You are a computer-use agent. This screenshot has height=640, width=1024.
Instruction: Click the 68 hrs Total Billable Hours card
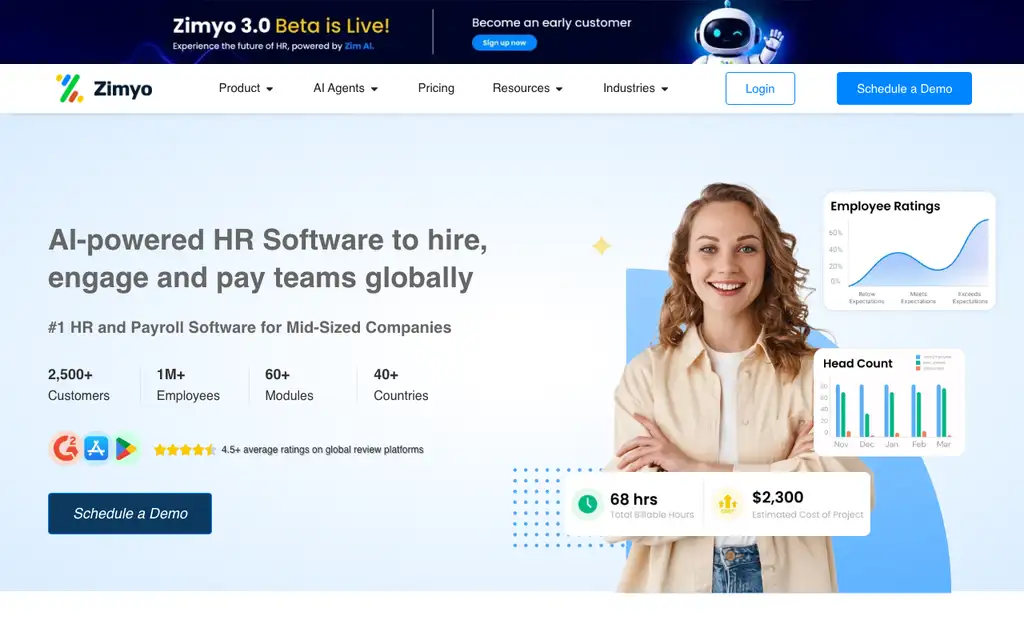634,504
